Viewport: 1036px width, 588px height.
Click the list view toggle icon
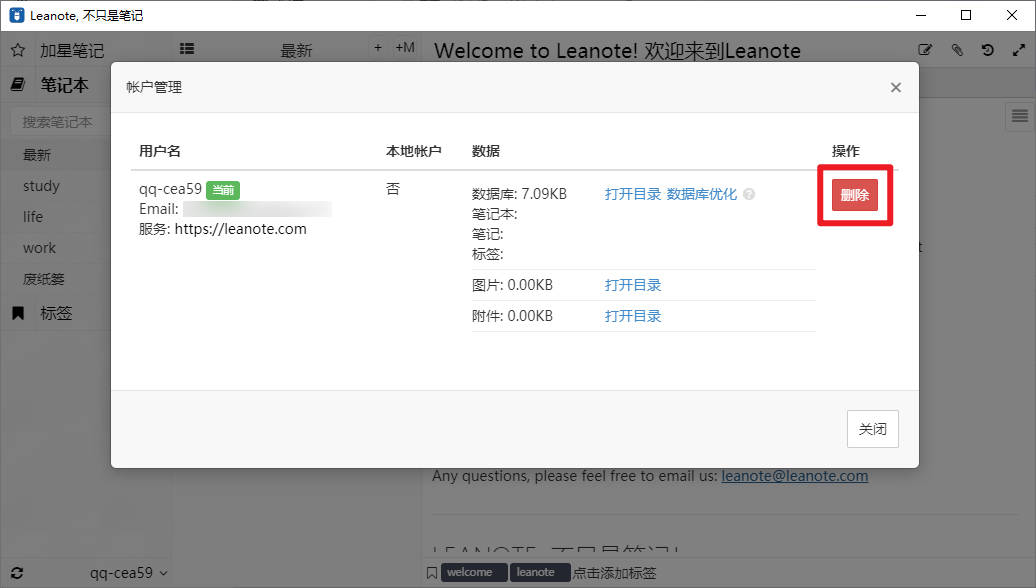tap(187, 48)
